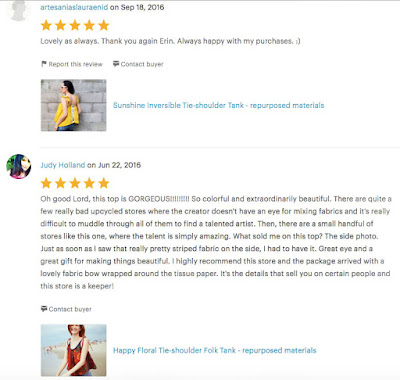Click the first star in artesaniaslauraenid's rating
This screenshot has width=400, height=380.
point(46,25)
